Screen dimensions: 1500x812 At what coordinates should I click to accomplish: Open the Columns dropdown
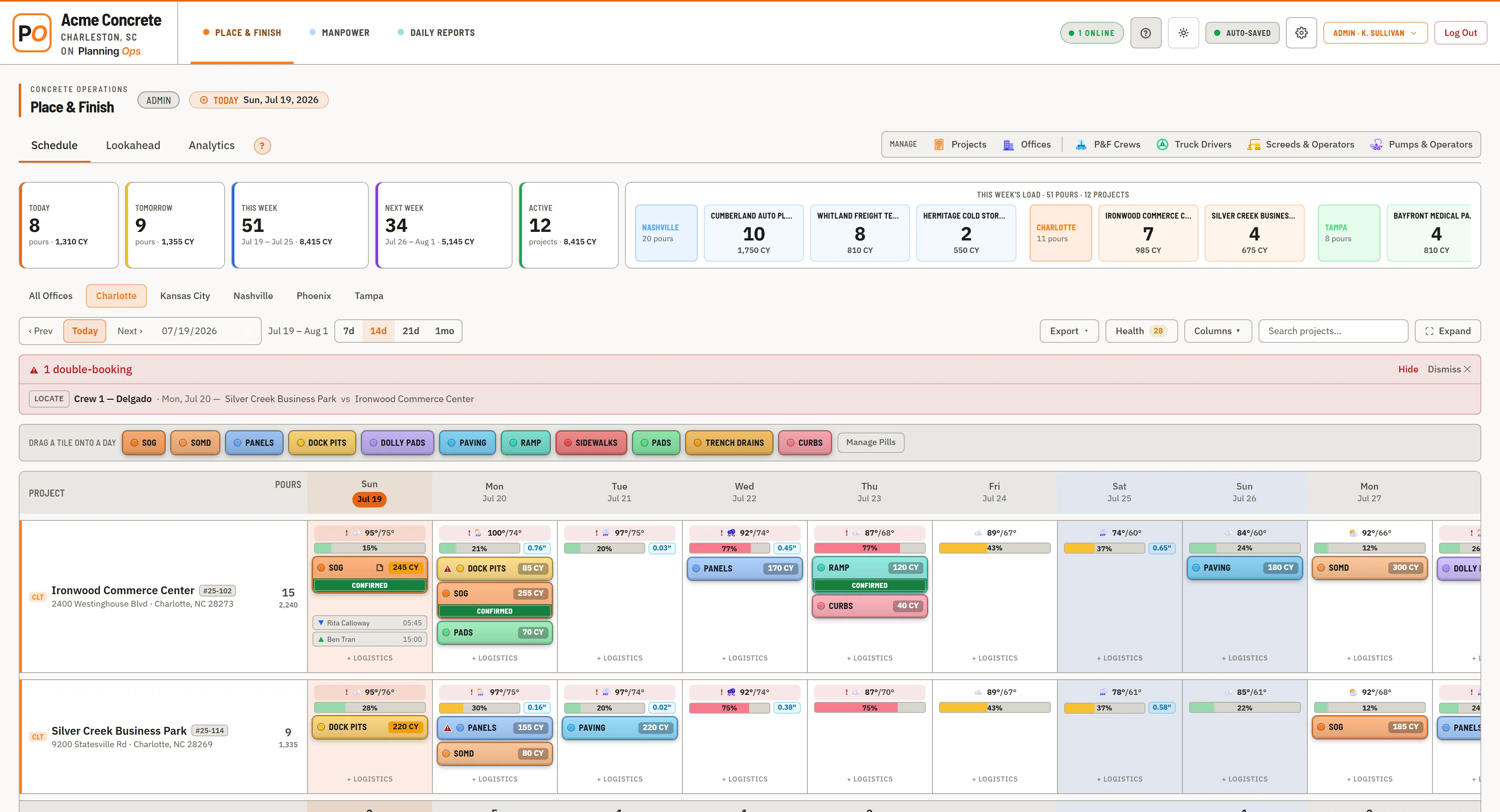coord(1217,331)
